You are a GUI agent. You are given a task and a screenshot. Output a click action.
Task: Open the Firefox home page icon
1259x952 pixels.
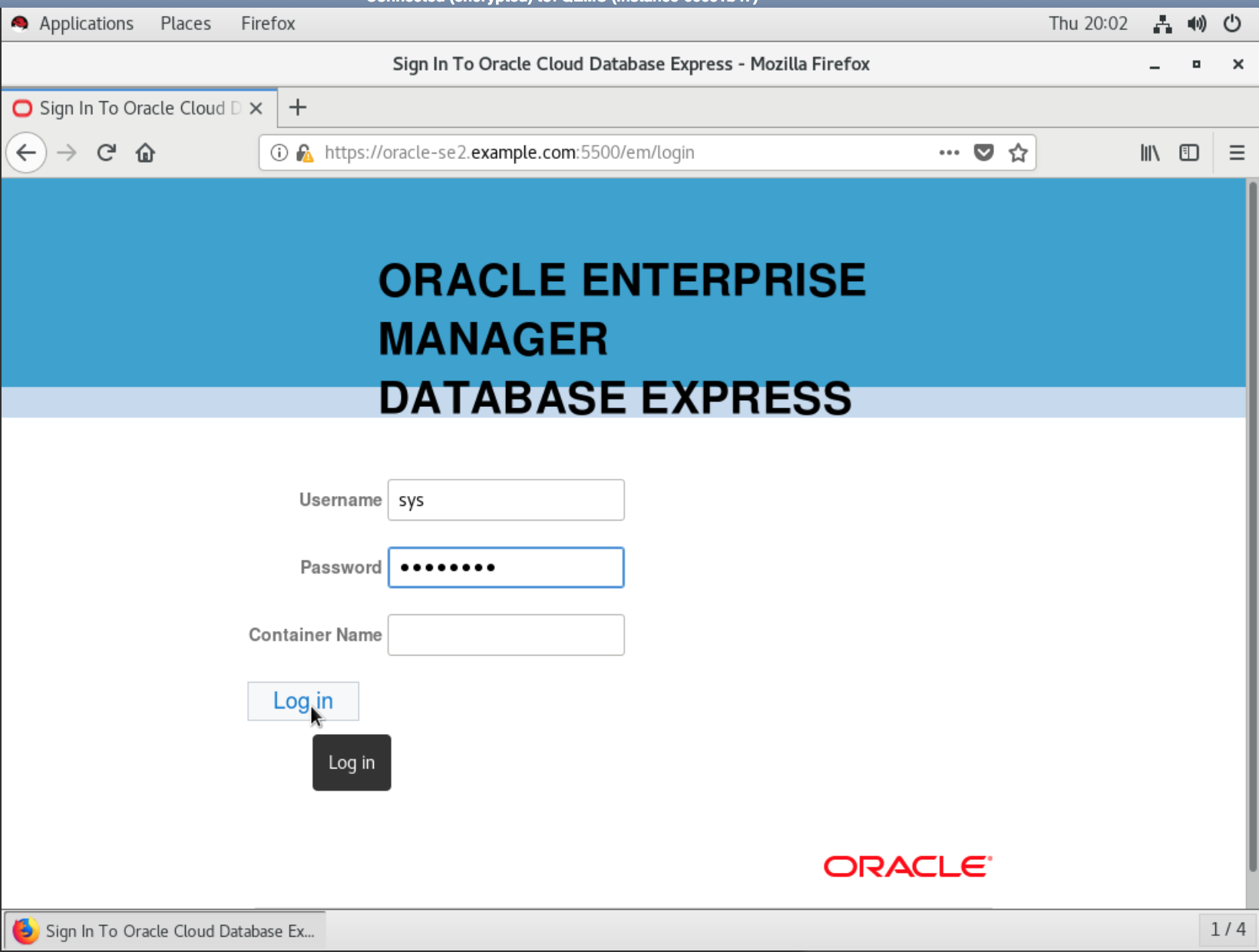[x=145, y=153]
